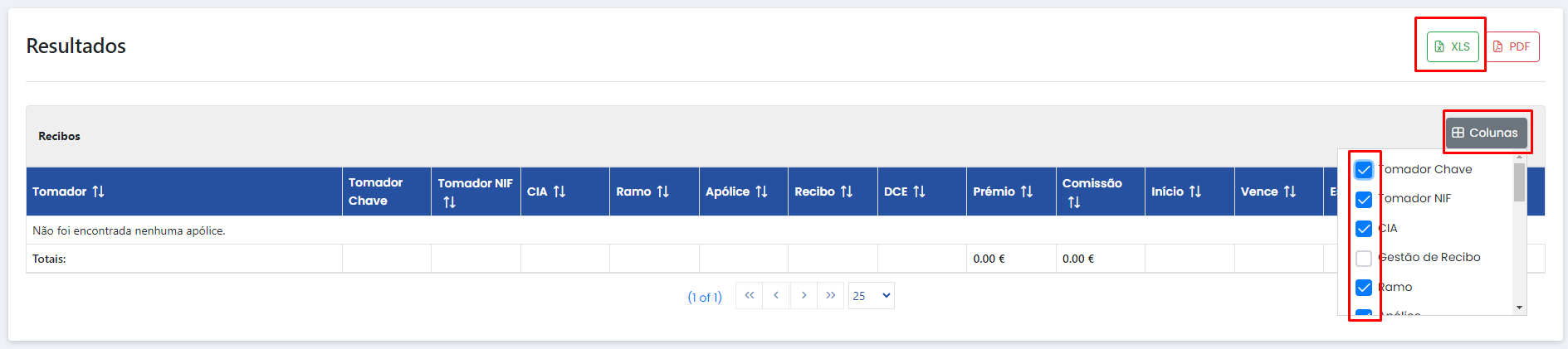Export results as PDF
1568x349 pixels.
1512,46
